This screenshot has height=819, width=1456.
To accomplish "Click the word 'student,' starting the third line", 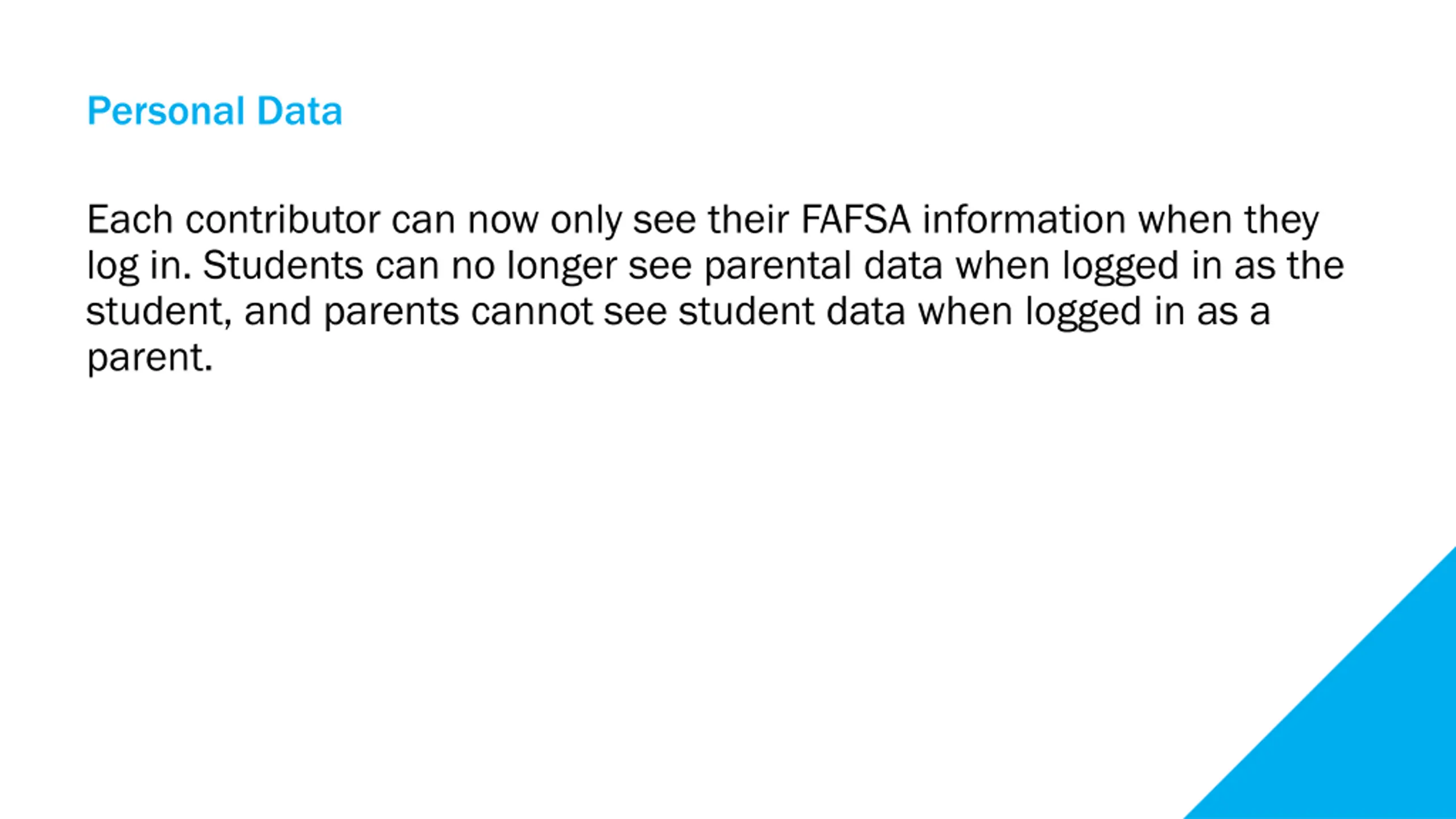I will coord(159,312).
